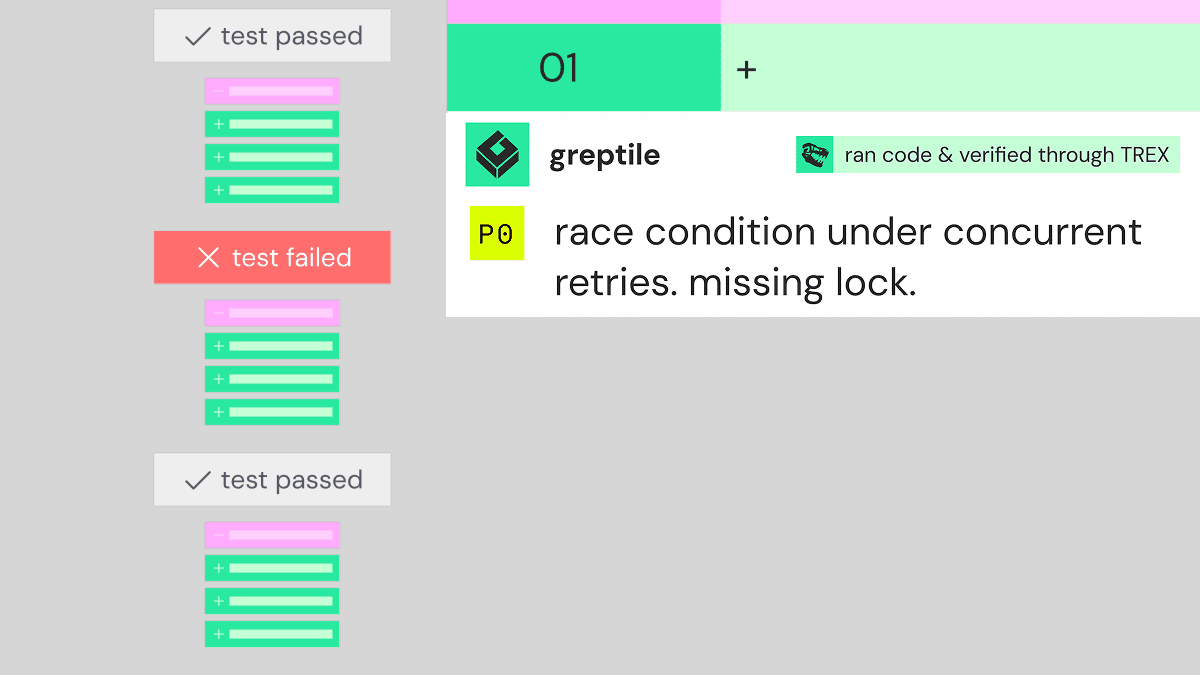Click checkmark icon on first test passed badge
The height and width of the screenshot is (675, 1200).
[x=198, y=37]
